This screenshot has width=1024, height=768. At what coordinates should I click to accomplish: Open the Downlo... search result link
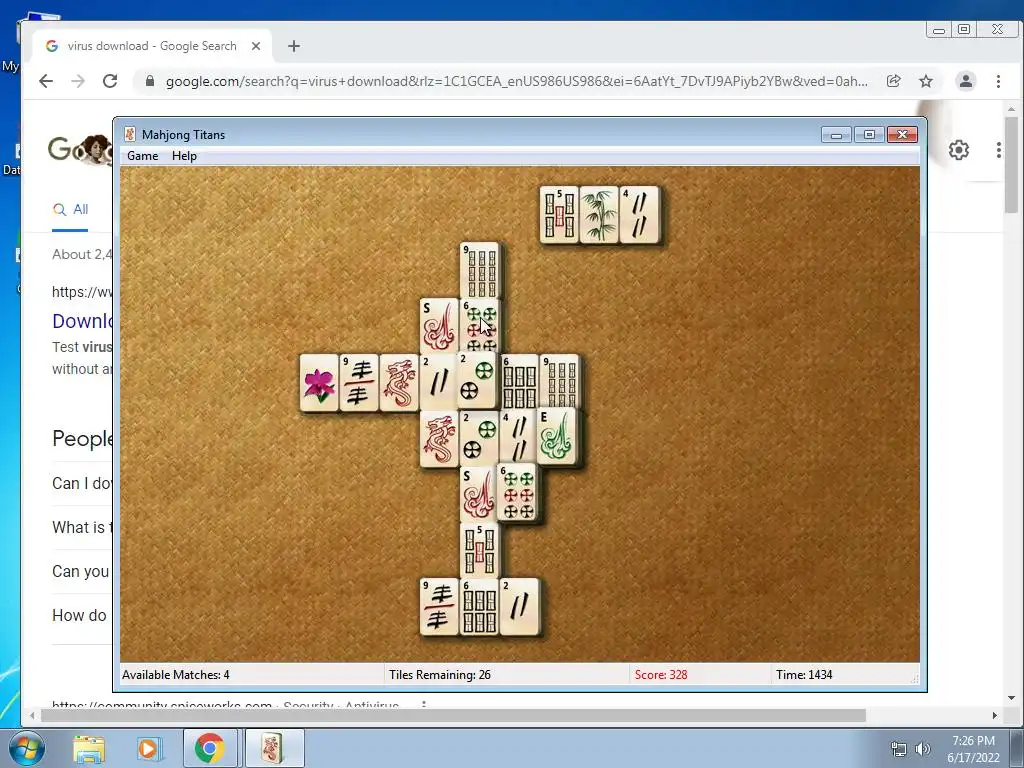coord(82,321)
